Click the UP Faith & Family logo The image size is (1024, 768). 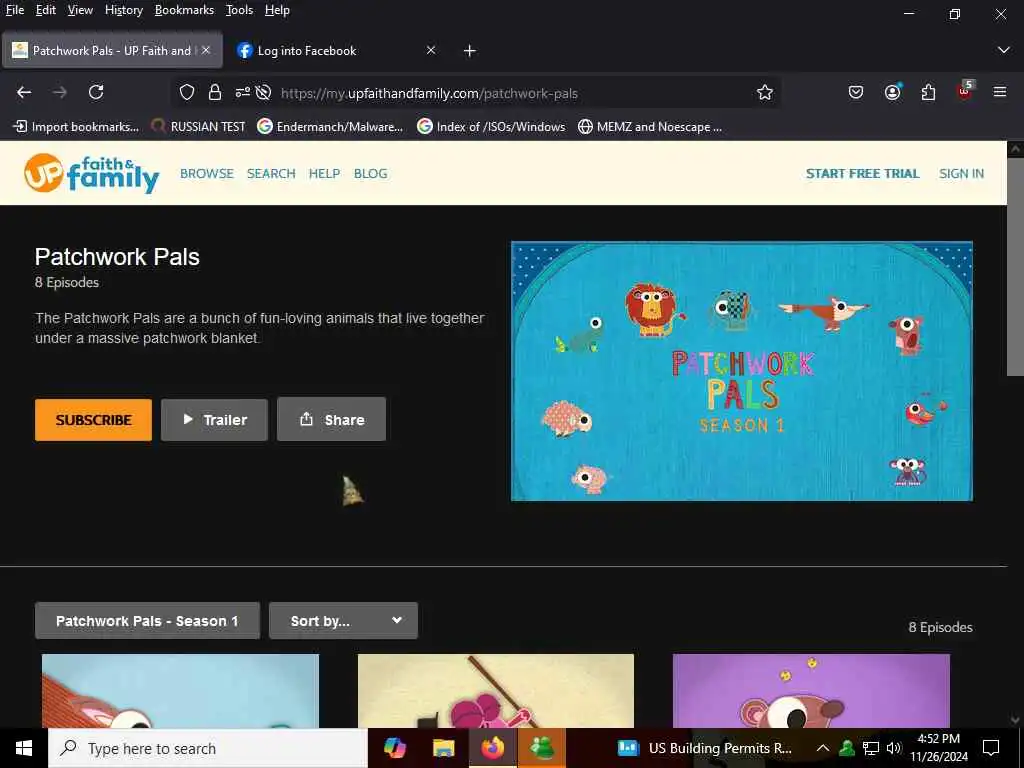click(91, 174)
